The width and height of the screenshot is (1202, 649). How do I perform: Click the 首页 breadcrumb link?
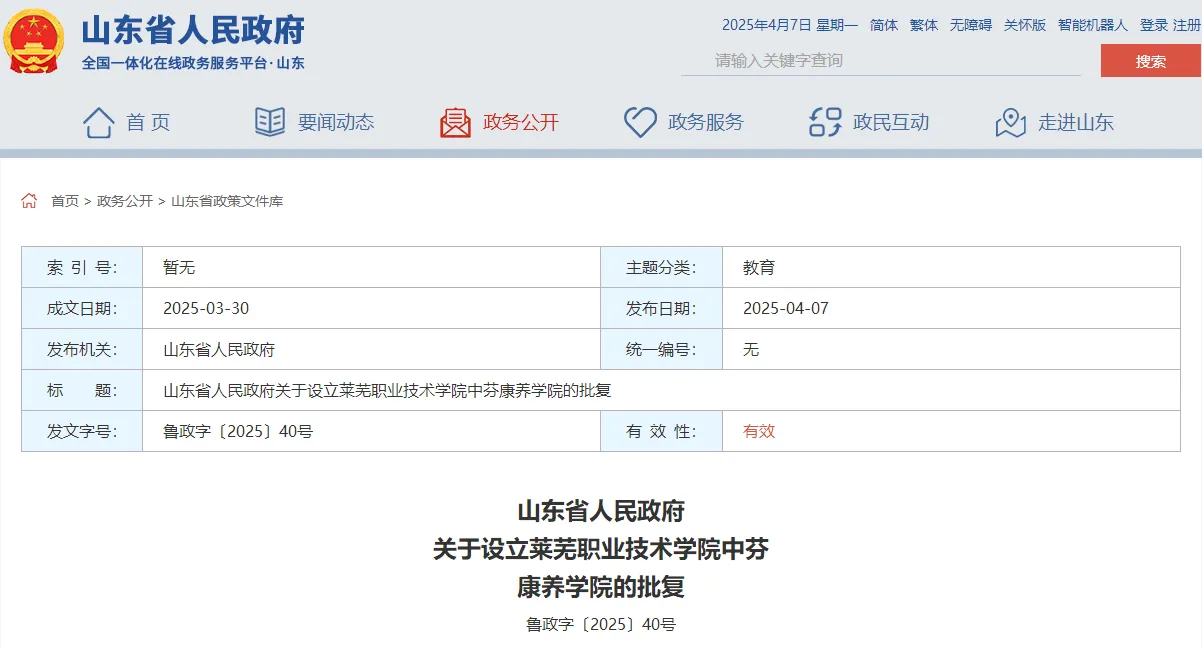(x=65, y=201)
